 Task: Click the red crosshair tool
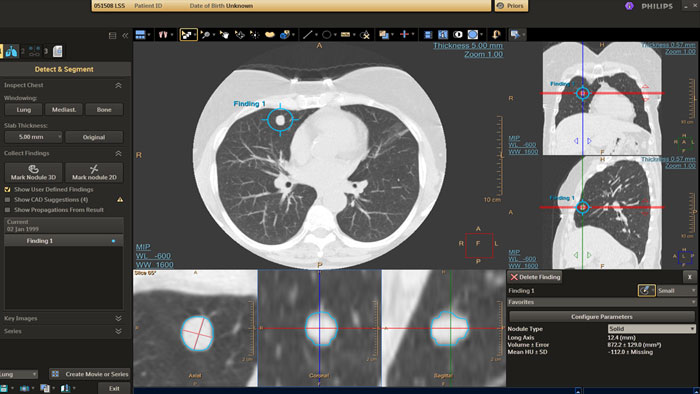click(404, 34)
